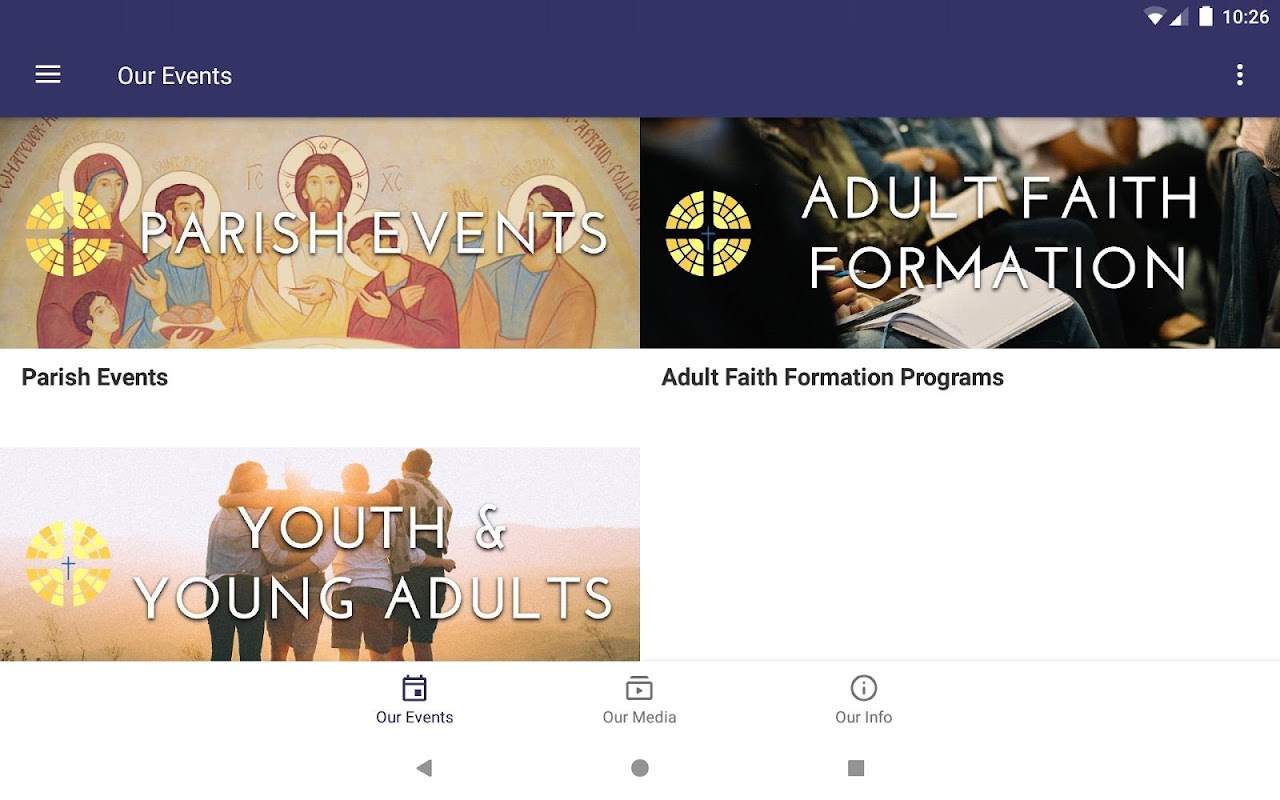1280x800 pixels.
Task: Tap the Our Events calendar icon
Action: point(414,688)
